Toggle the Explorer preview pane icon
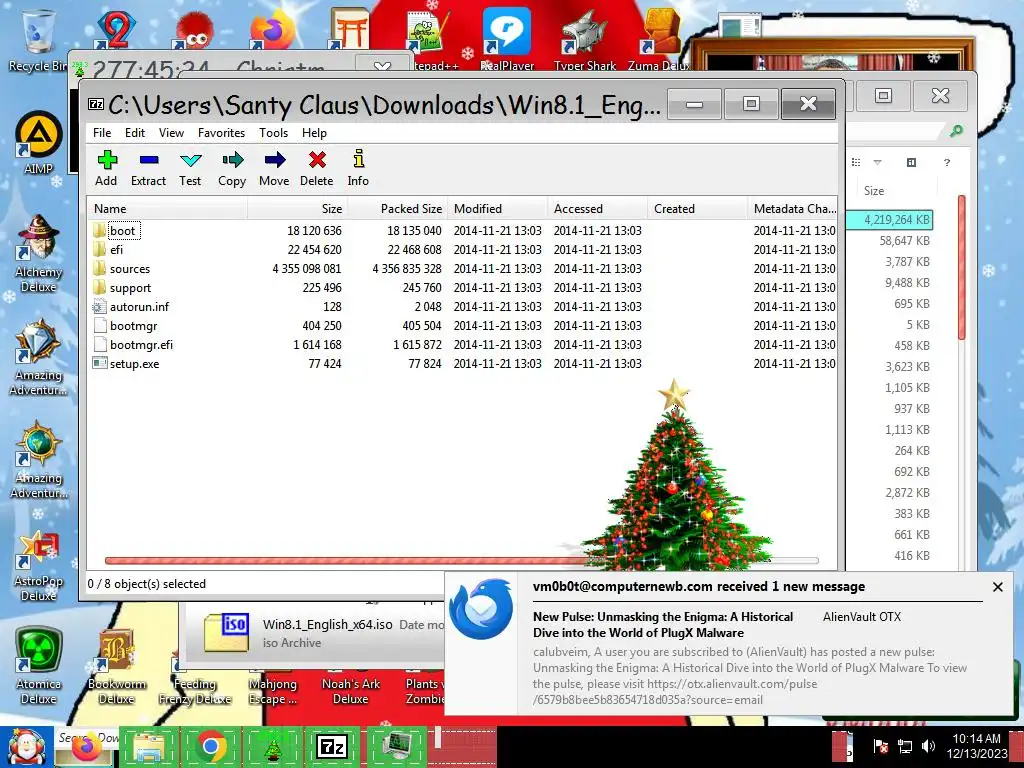This screenshot has width=1024, height=768. click(x=911, y=162)
